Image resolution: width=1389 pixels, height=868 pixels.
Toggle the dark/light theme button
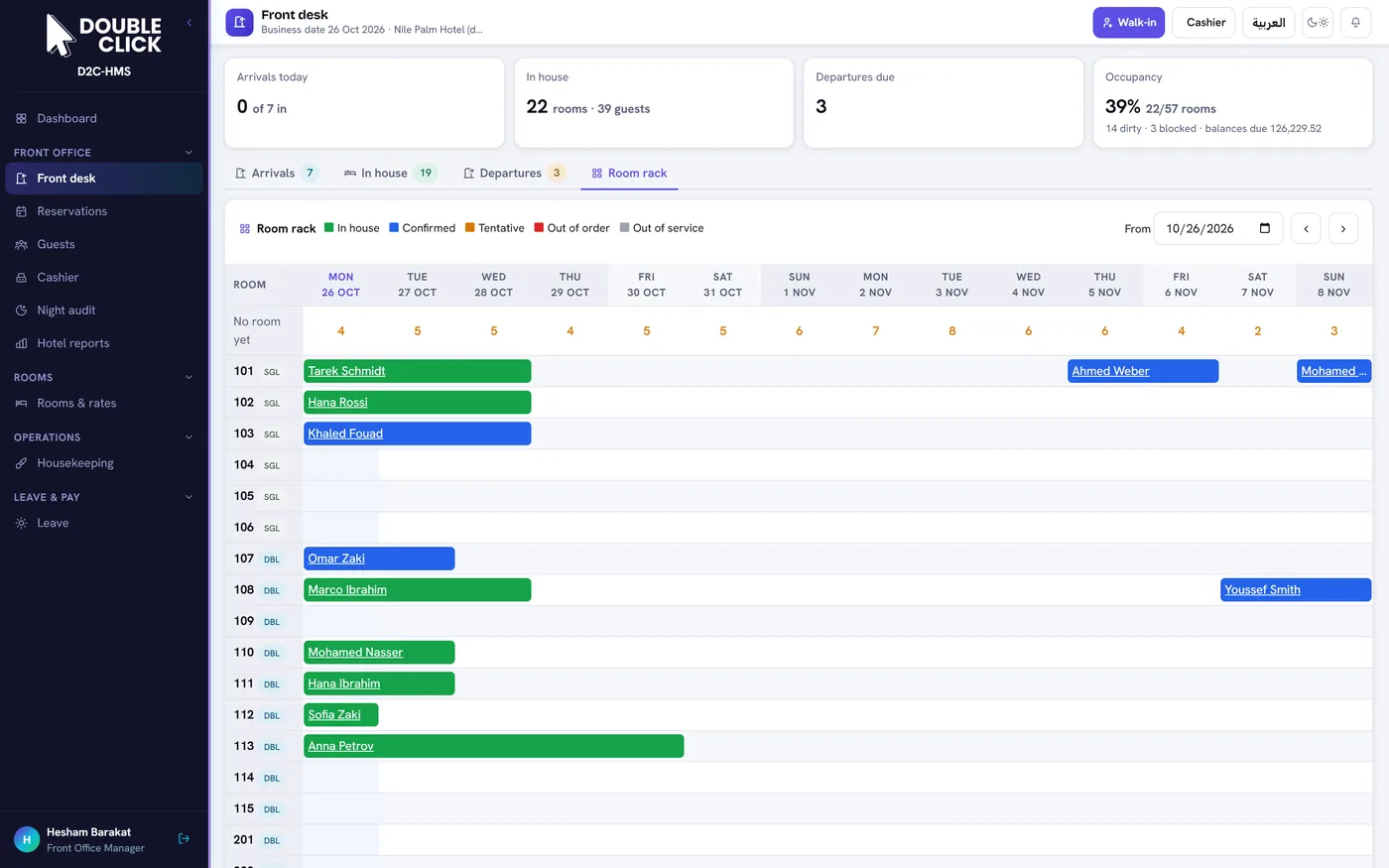click(1318, 22)
